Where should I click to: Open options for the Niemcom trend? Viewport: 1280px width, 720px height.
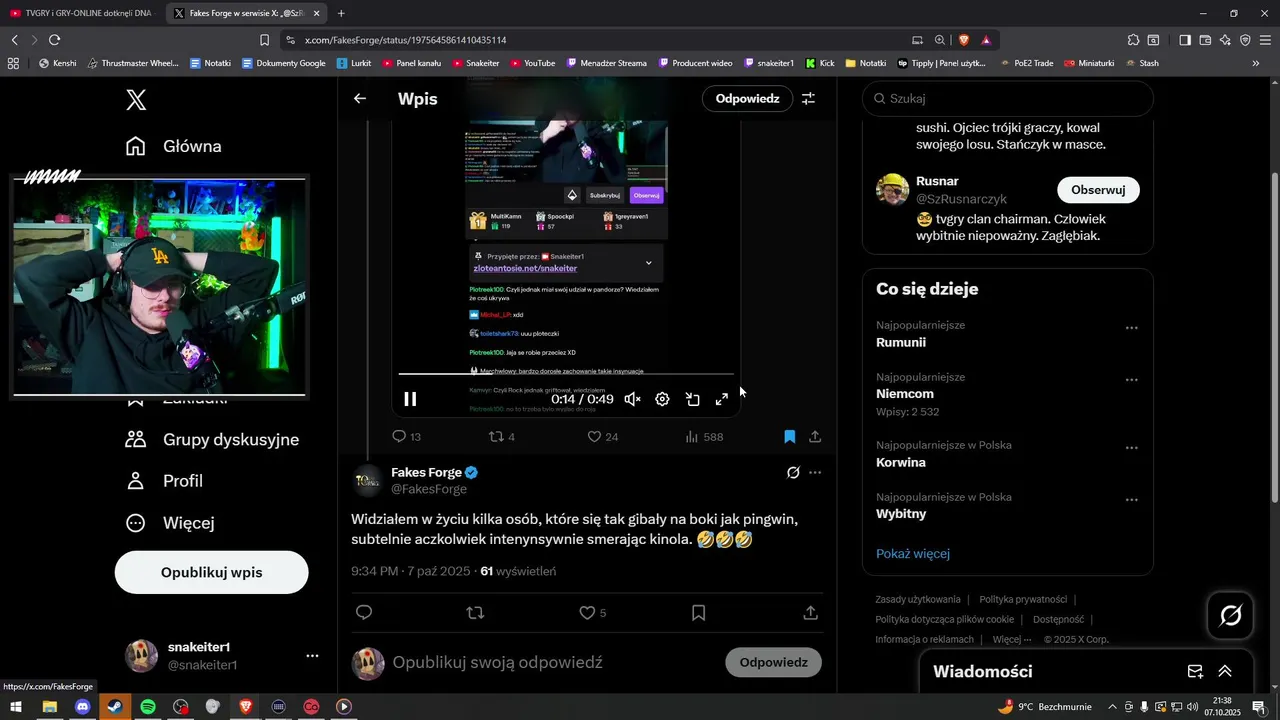click(x=1132, y=380)
